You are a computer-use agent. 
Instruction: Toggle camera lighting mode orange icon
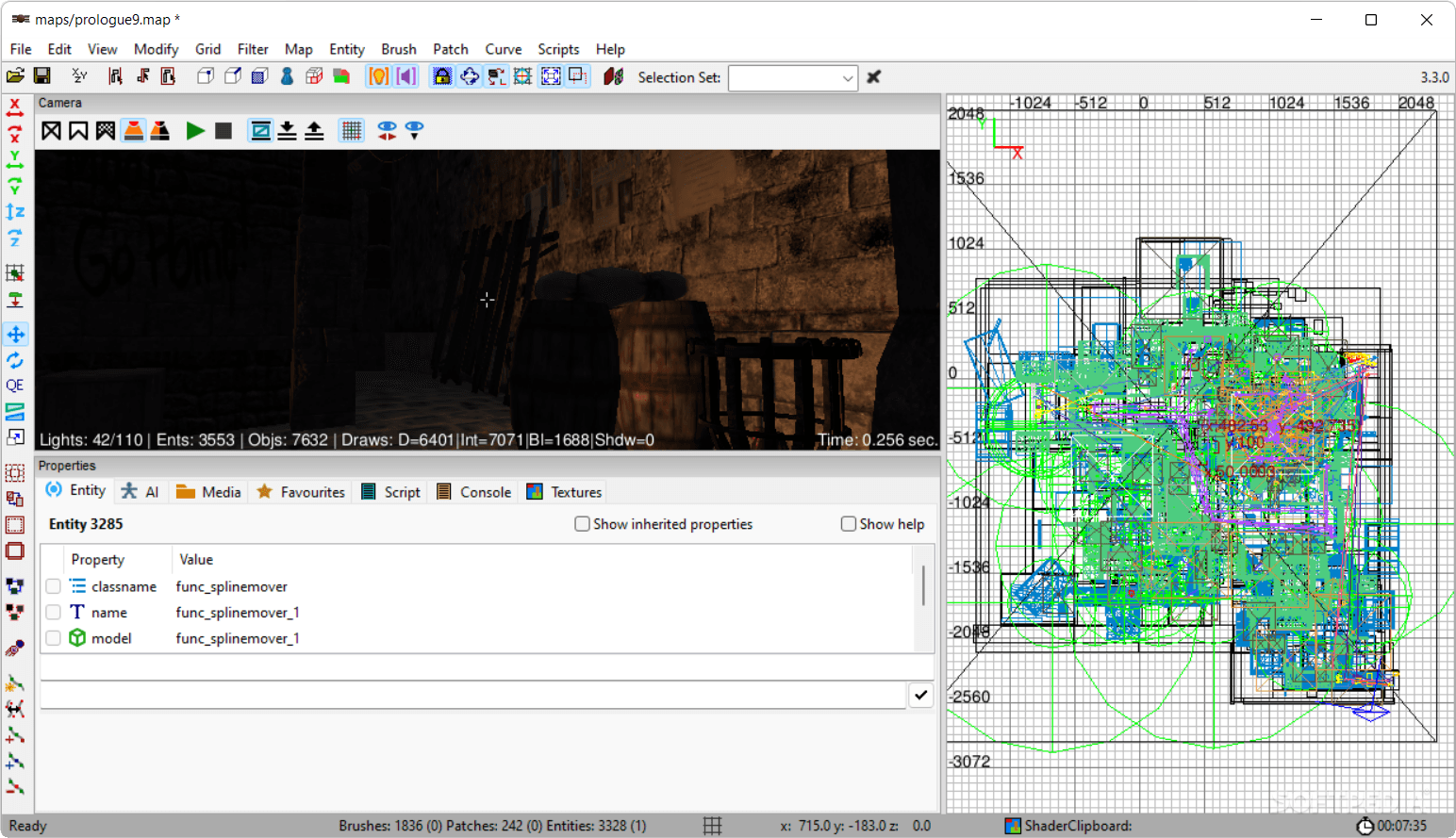(134, 131)
